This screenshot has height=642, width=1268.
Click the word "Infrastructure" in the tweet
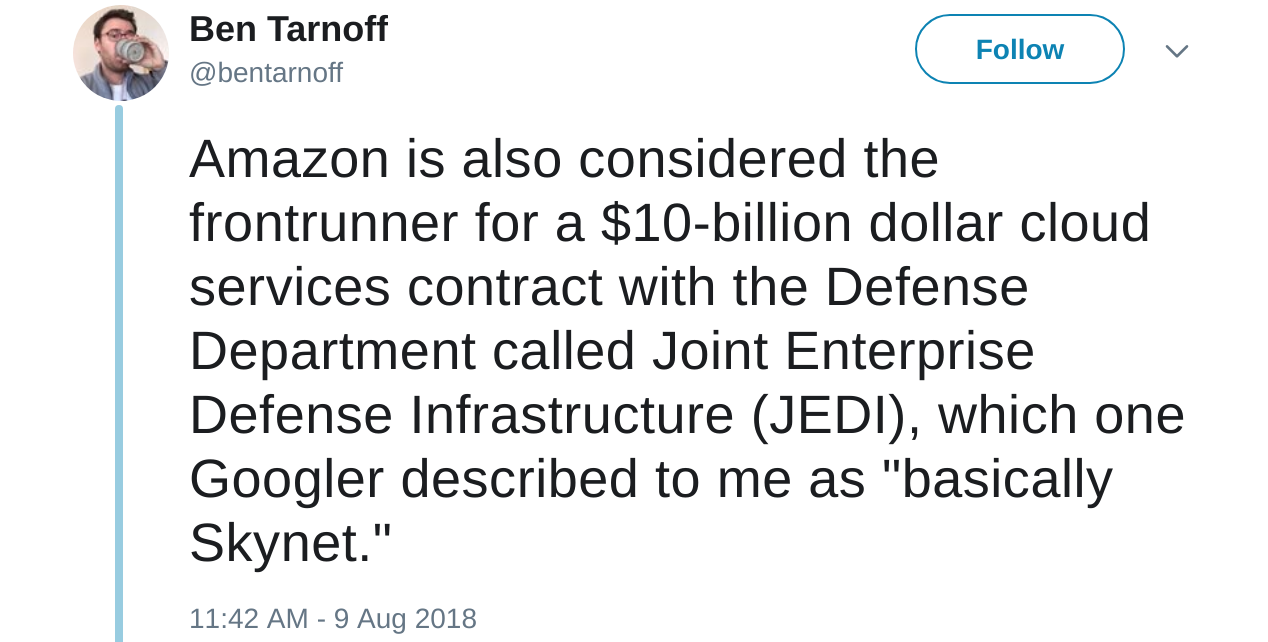pyautogui.click(x=572, y=415)
